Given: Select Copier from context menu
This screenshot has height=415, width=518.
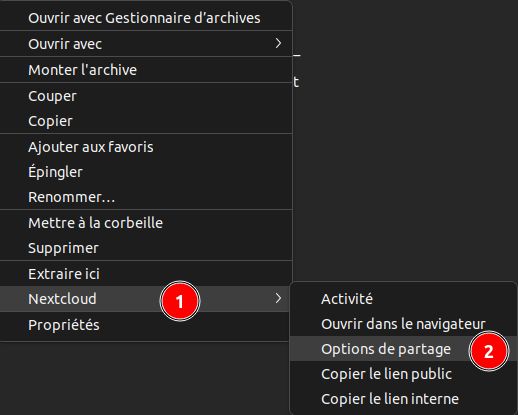Looking at the screenshot, I should tap(146, 121).
